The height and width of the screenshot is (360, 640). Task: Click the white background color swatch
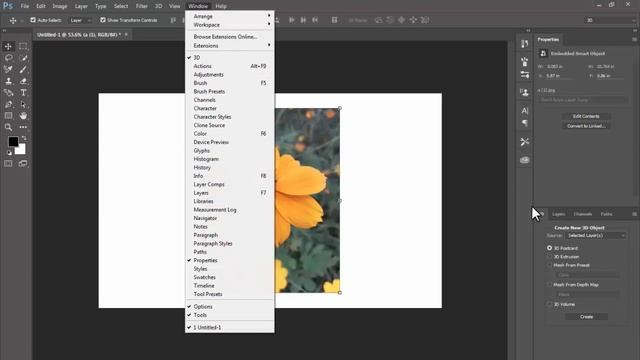[21, 150]
